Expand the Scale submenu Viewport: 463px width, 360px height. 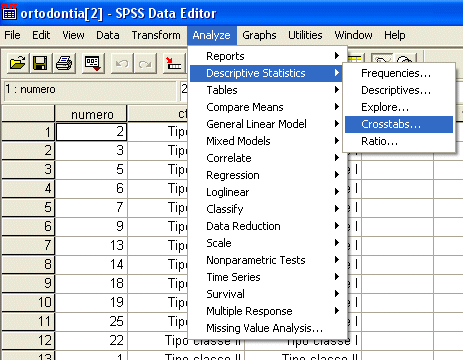(267, 243)
